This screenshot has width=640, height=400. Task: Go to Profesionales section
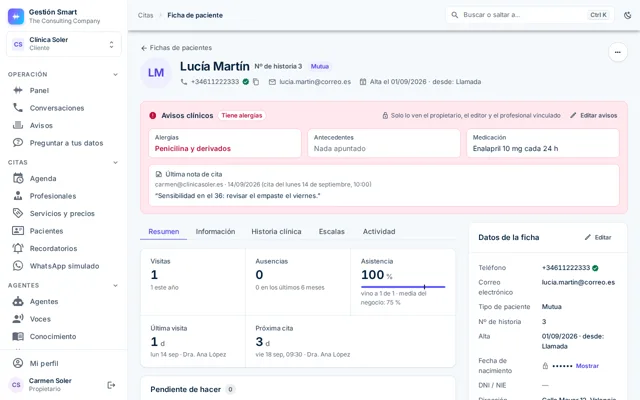(63, 196)
